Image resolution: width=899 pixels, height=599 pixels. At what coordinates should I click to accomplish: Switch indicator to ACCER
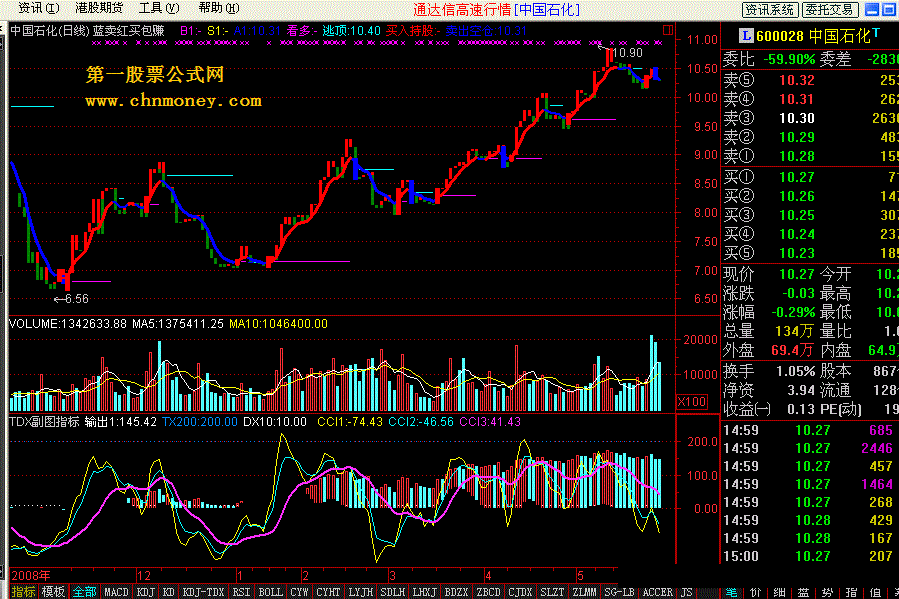click(657, 592)
